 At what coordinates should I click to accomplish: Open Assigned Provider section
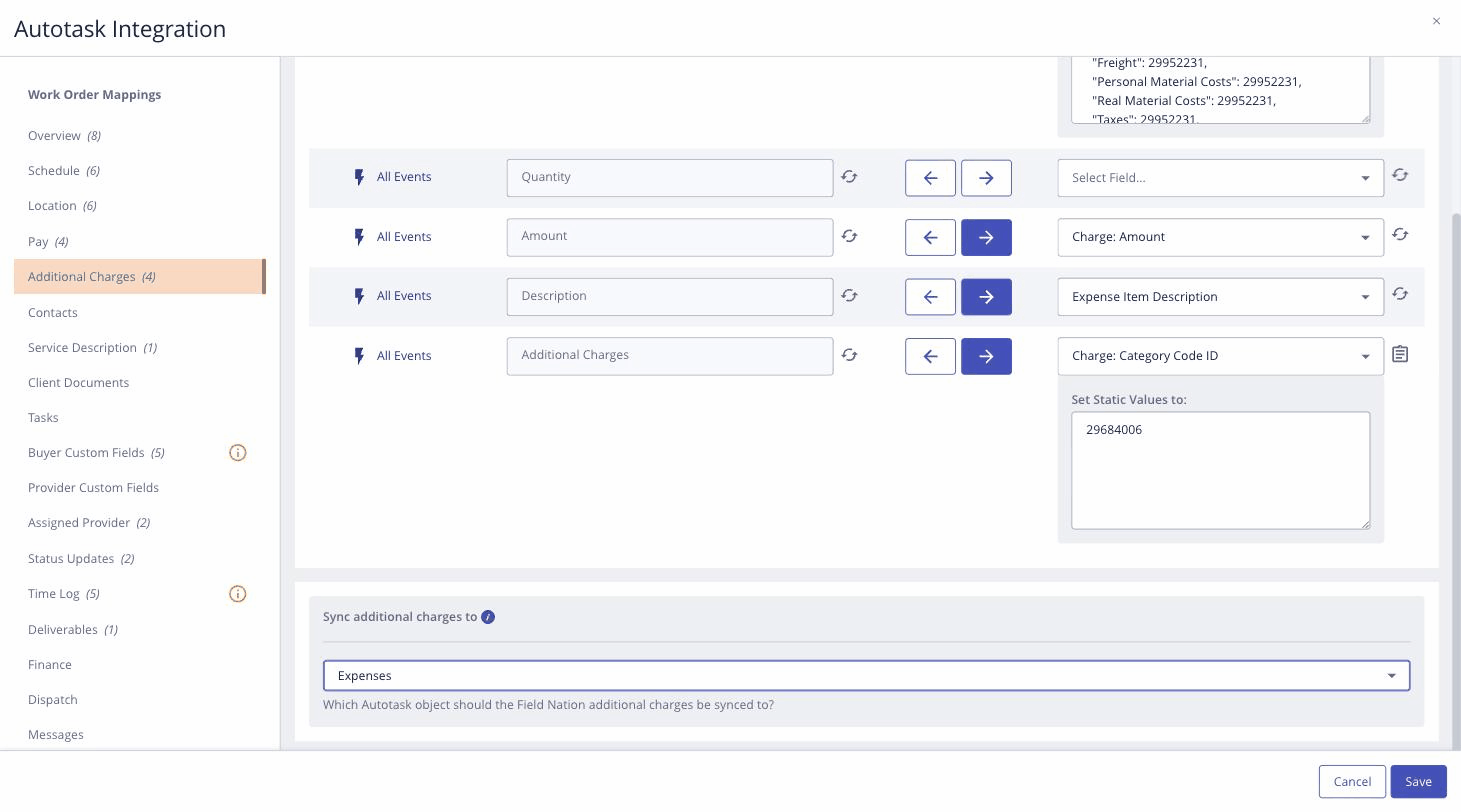[89, 523]
